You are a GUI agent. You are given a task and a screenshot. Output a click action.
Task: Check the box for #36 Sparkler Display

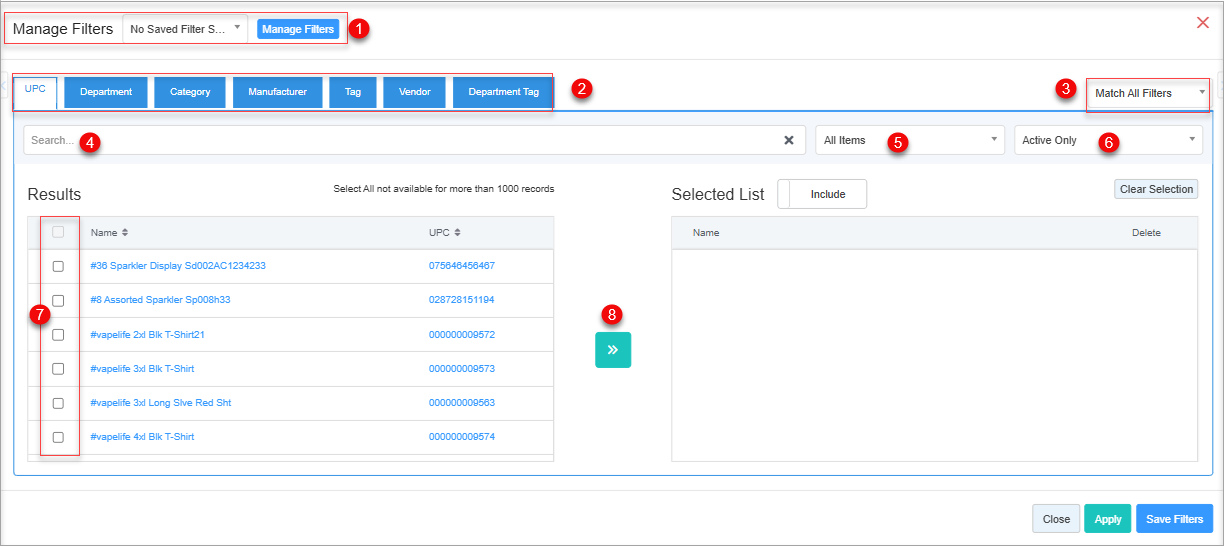pos(58,266)
